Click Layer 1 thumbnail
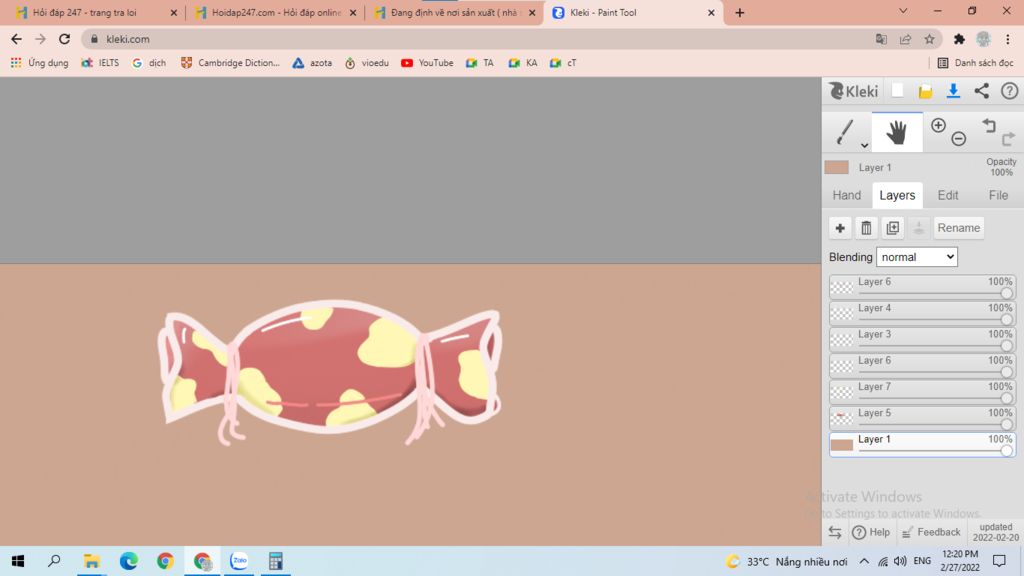This screenshot has height=576, width=1024. (841, 445)
